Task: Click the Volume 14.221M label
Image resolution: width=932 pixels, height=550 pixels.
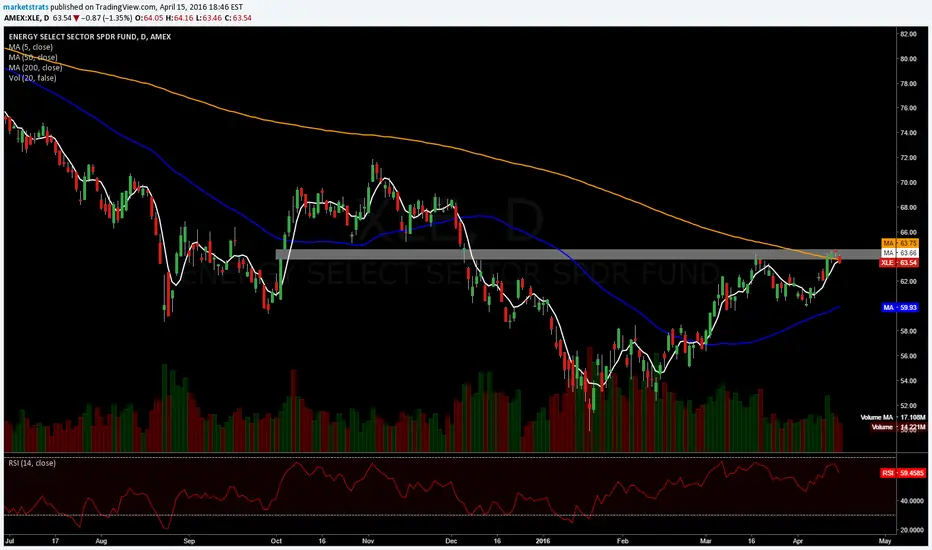Action: (898, 427)
